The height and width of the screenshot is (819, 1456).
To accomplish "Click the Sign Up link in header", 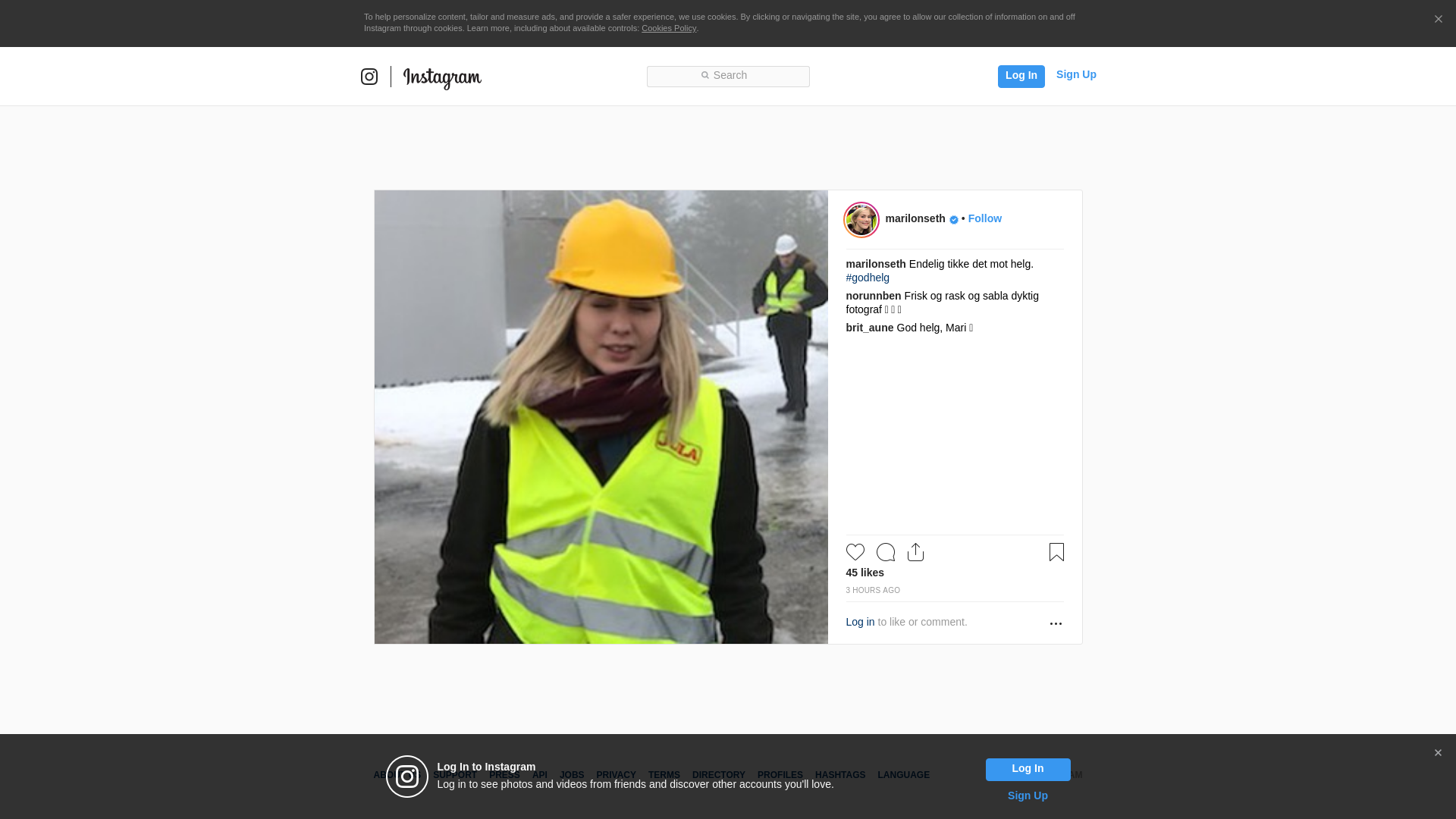I will click(1075, 74).
